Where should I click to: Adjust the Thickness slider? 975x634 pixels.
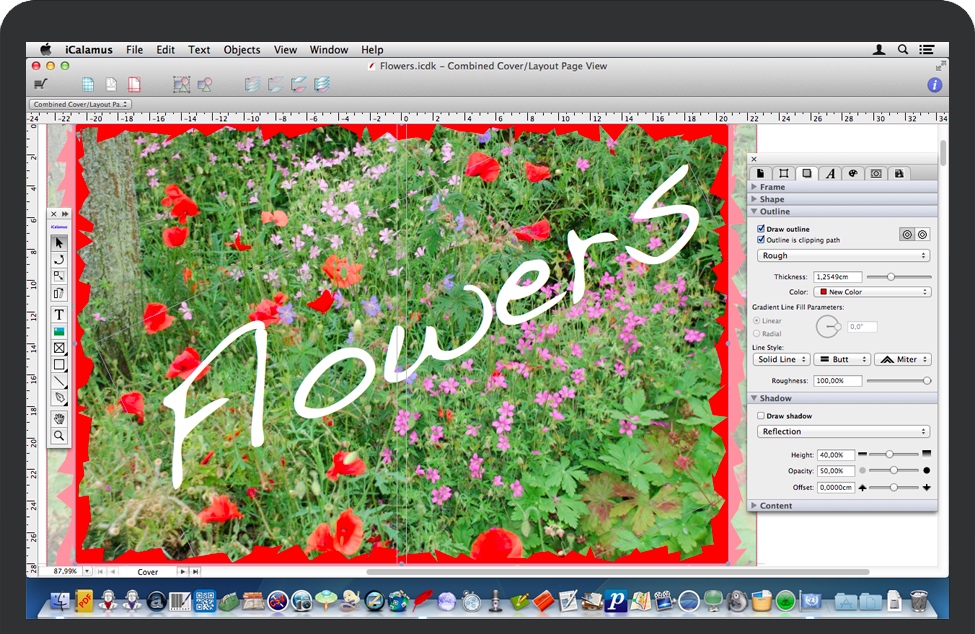coord(898,277)
